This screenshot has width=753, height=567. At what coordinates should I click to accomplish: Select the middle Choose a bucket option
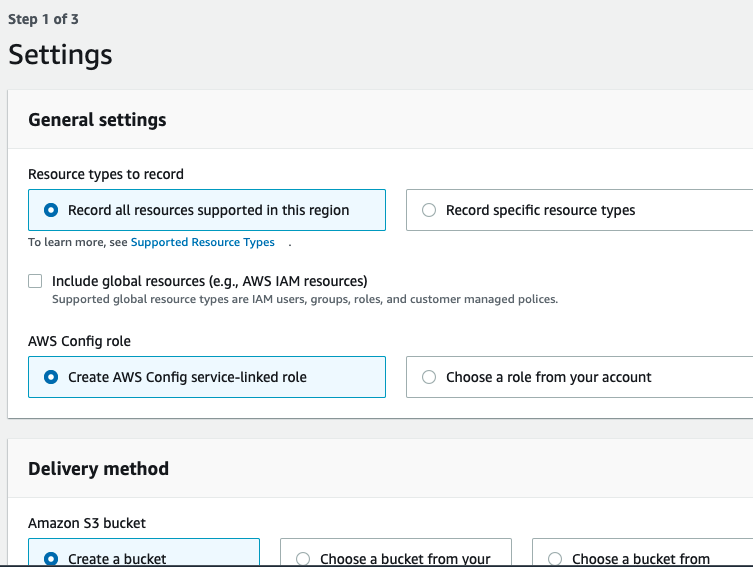[x=304, y=559]
